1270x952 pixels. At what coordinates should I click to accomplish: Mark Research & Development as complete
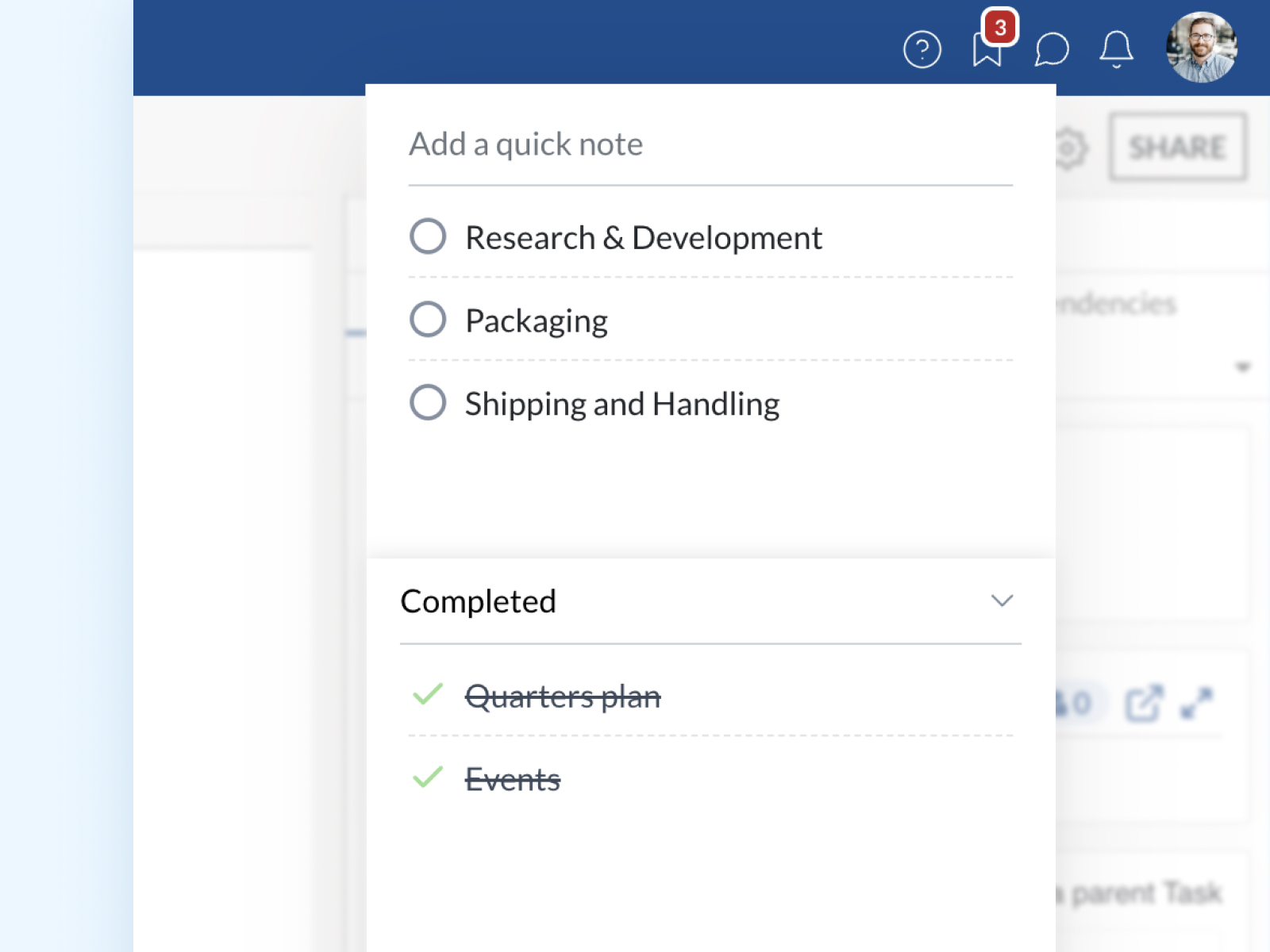[x=428, y=236]
